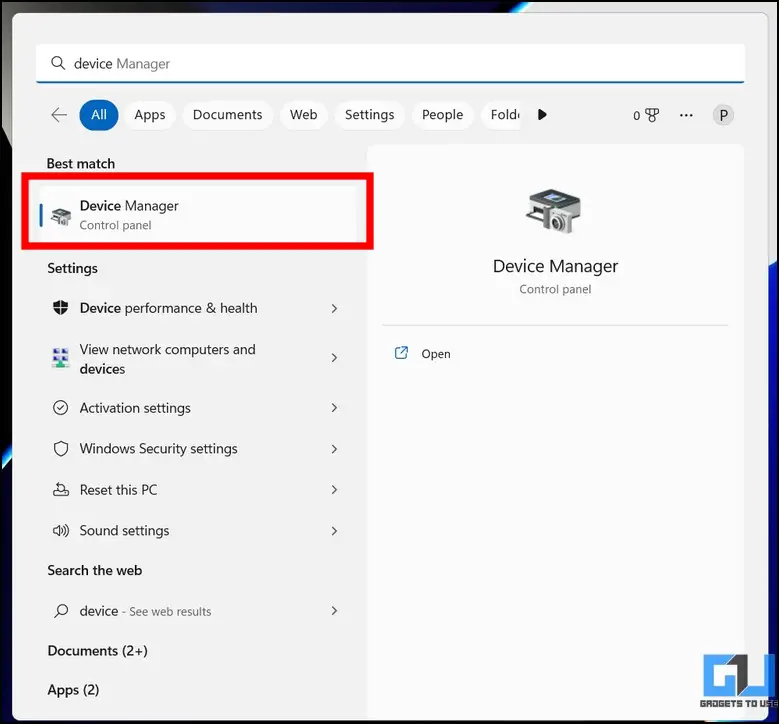Expand Activation settings chevron
The width and height of the screenshot is (779, 724).
334,408
